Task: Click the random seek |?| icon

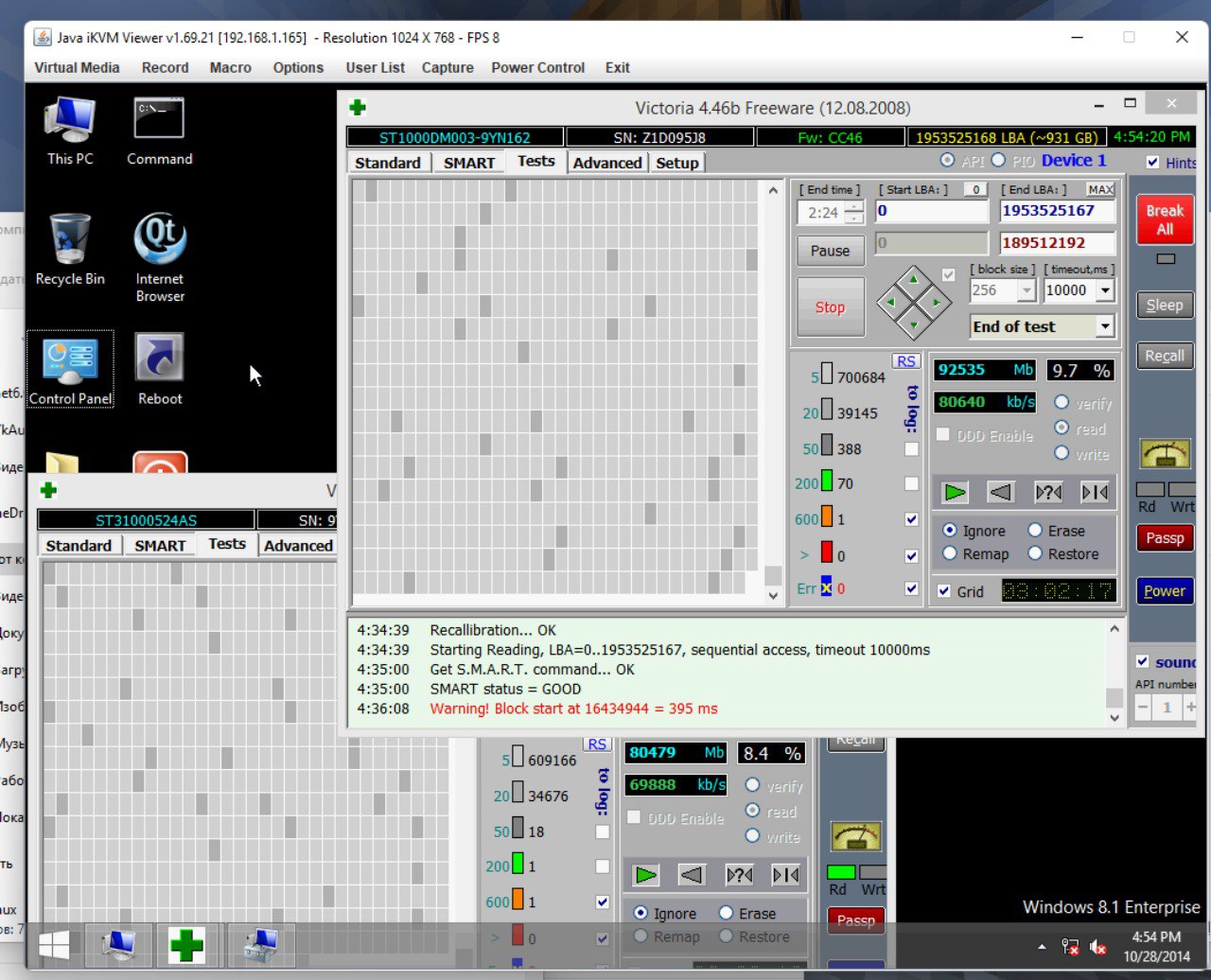Action: coord(1048,492)
